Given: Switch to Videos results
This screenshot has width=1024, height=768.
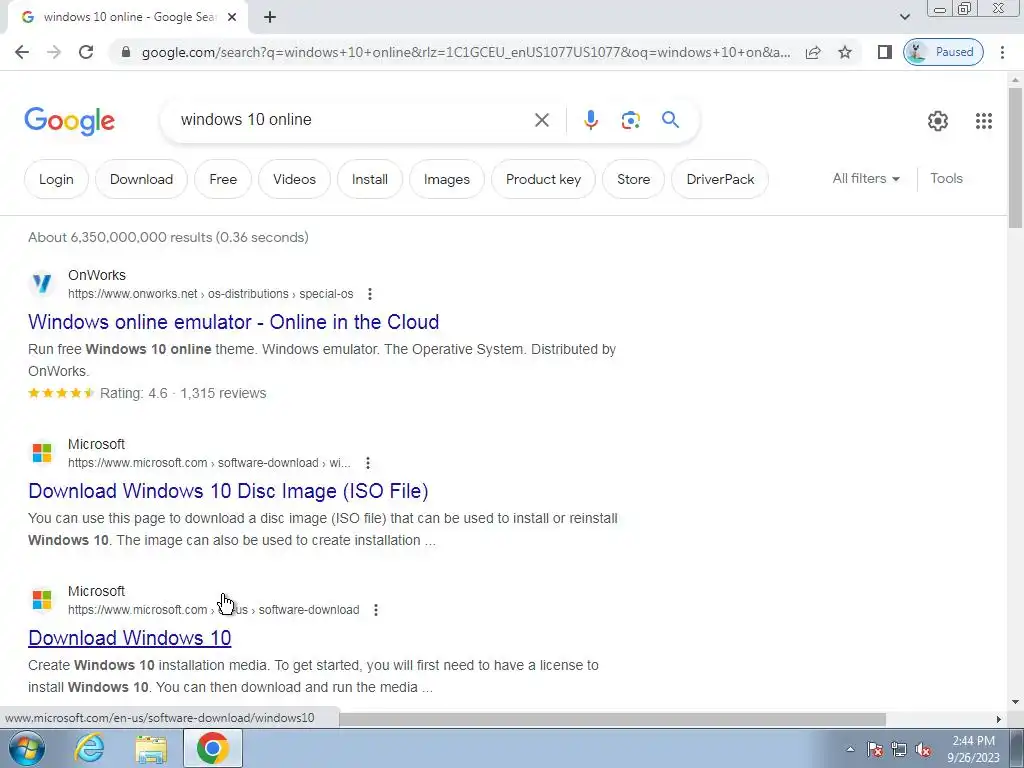Looking at the screenshot, I should pos(294,179).
